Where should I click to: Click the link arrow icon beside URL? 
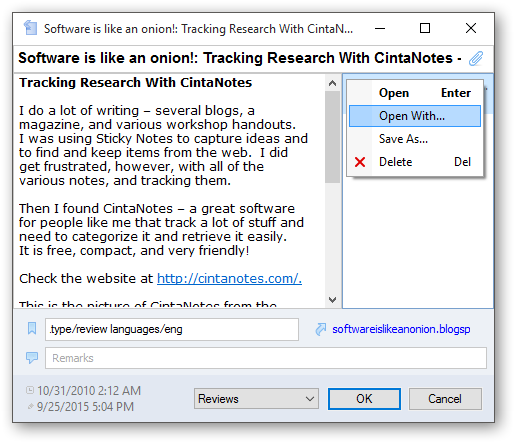click(x=321, y=329)
